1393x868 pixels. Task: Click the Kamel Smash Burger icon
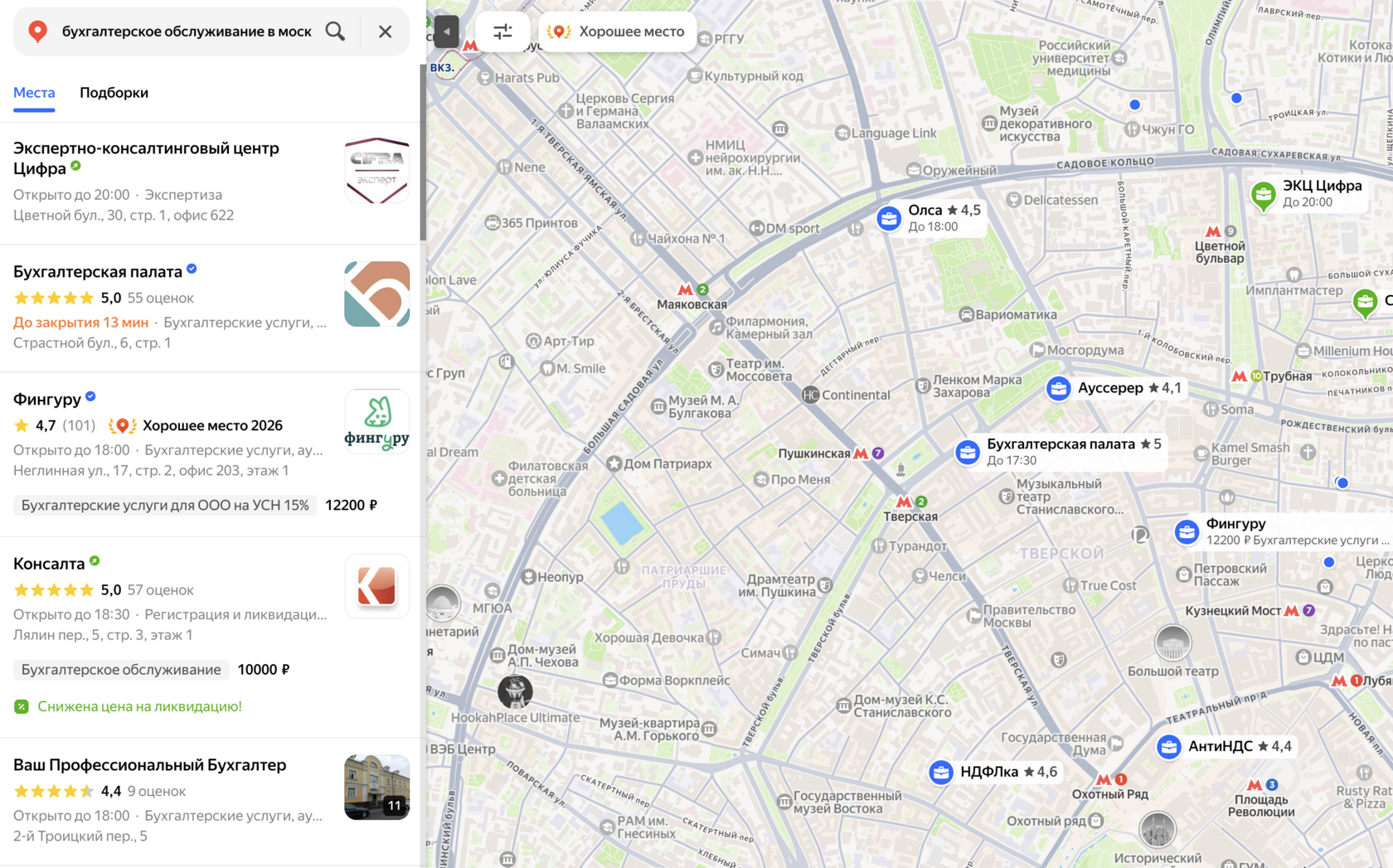pyautogui.click(x=1201, y=453)
